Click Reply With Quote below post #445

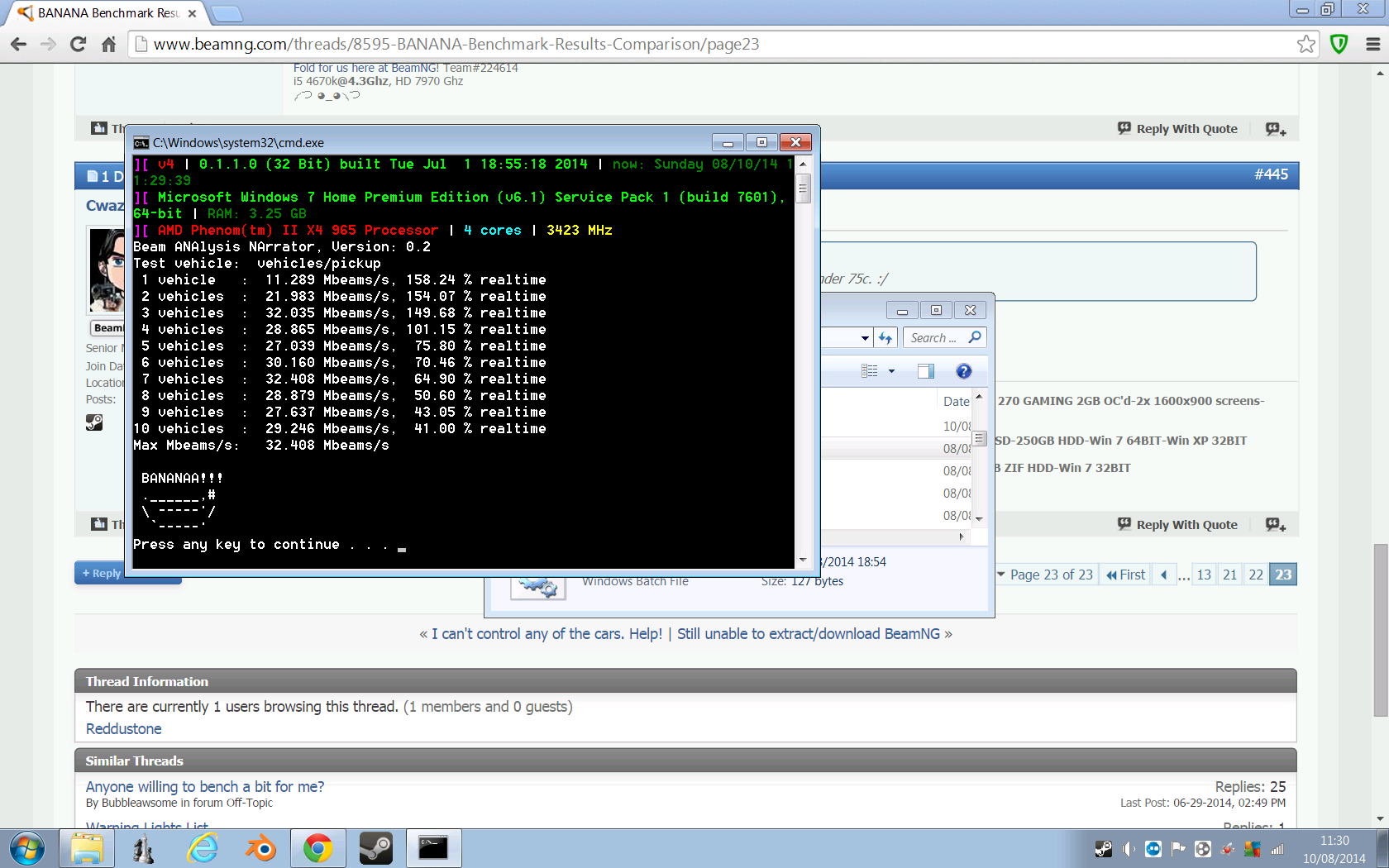pyautogui.click(x=1177, y=524)
